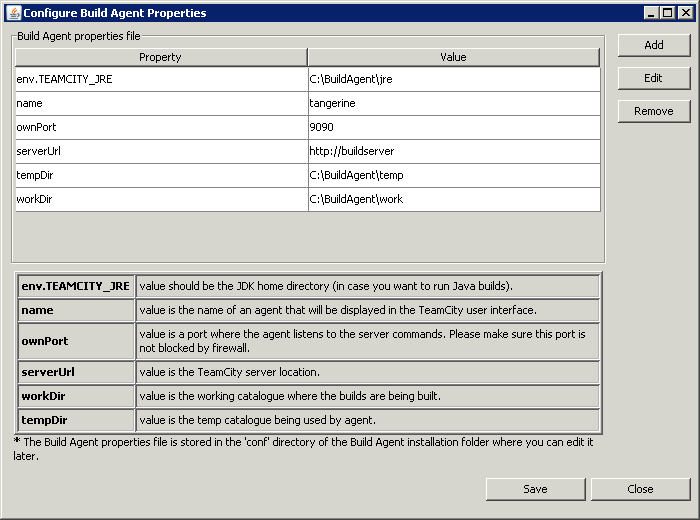Image resolution: width=700 pixels, height=520 pixels.
Task: Select the serverUrl property cell in the table
Action: 162,151
